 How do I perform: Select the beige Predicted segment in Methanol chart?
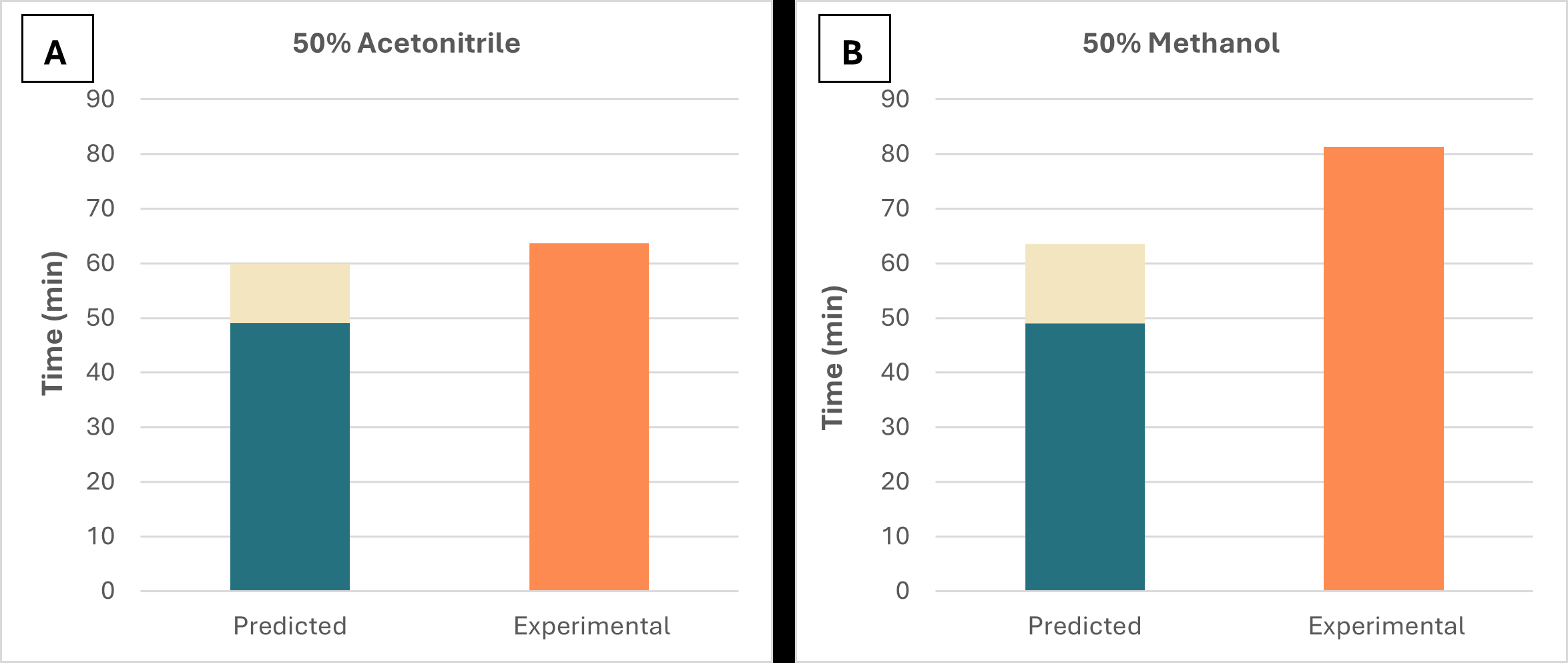coord(1085,284)
